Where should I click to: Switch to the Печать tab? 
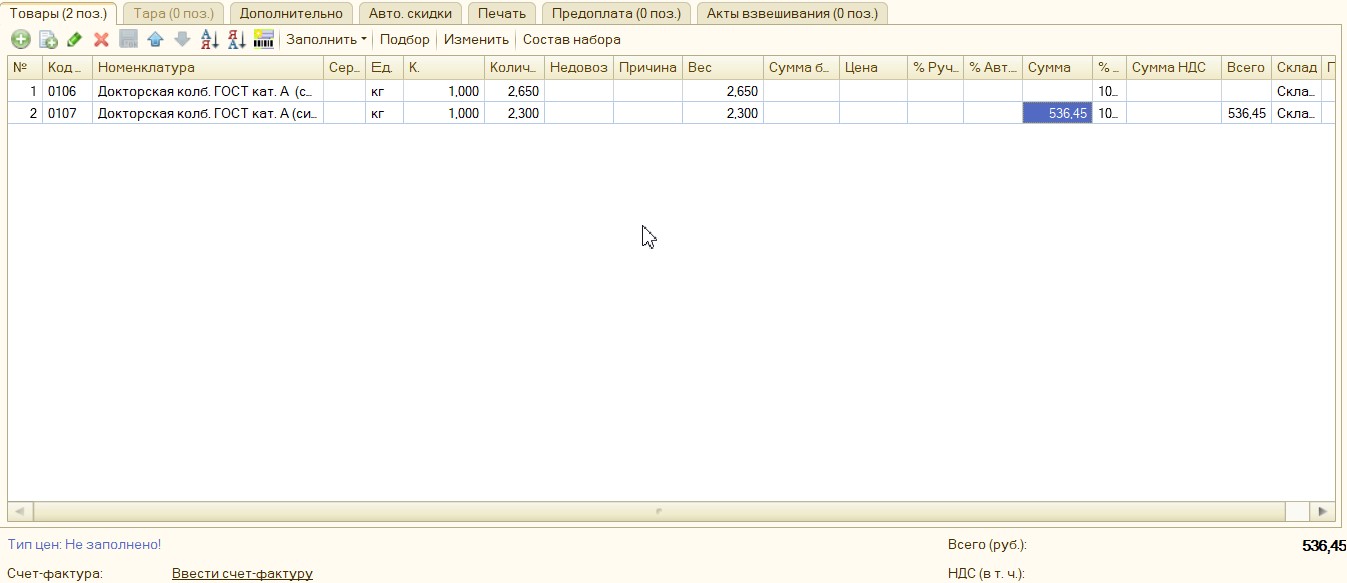tap(501, 13)
